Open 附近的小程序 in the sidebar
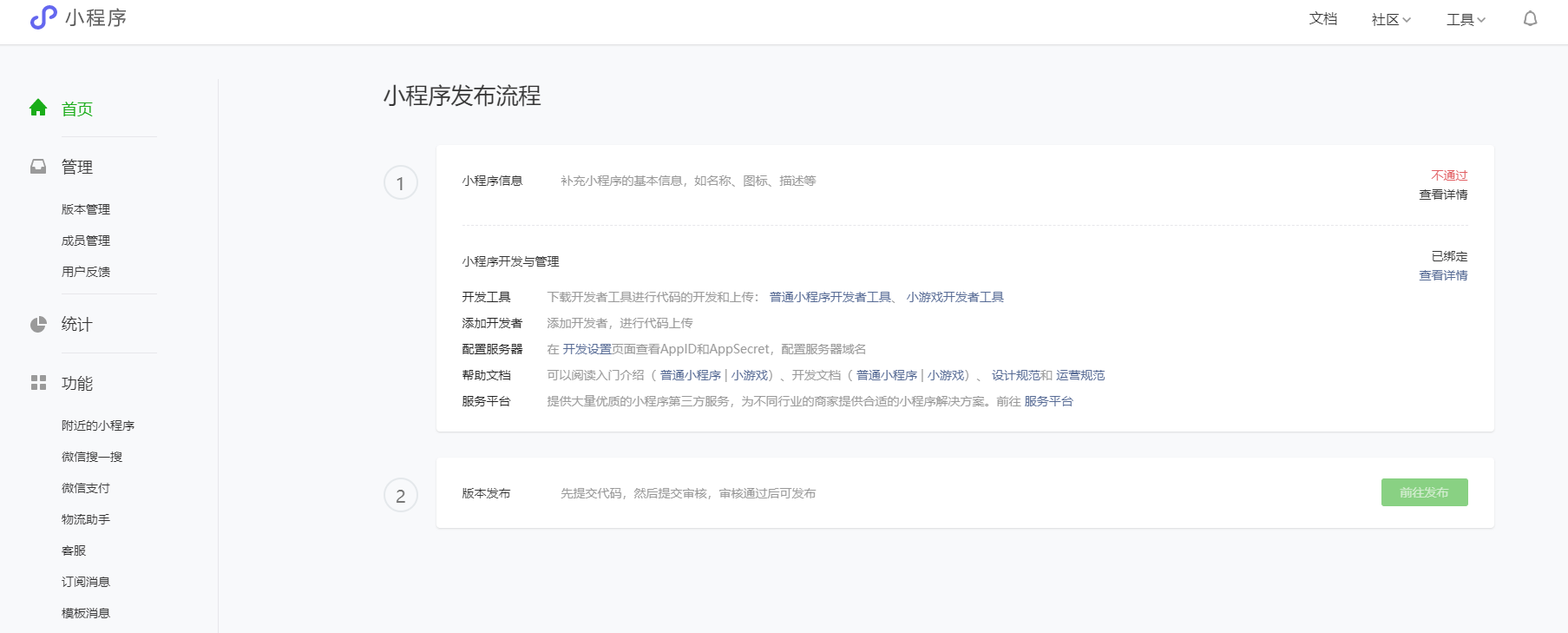Image resolution: width=1568 pixels, height=633 pixels. 98,425
